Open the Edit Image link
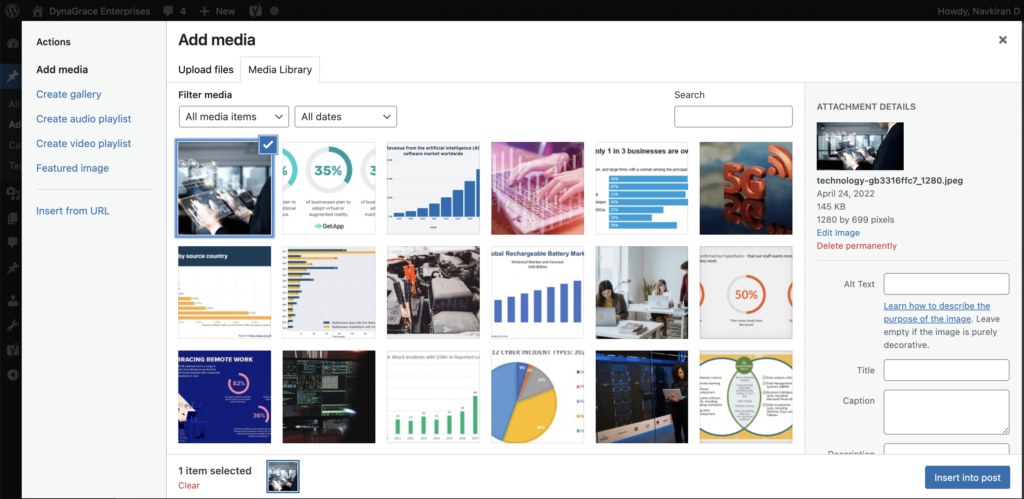The height and width of the screenshot is (499, 1024). [838, 233]
